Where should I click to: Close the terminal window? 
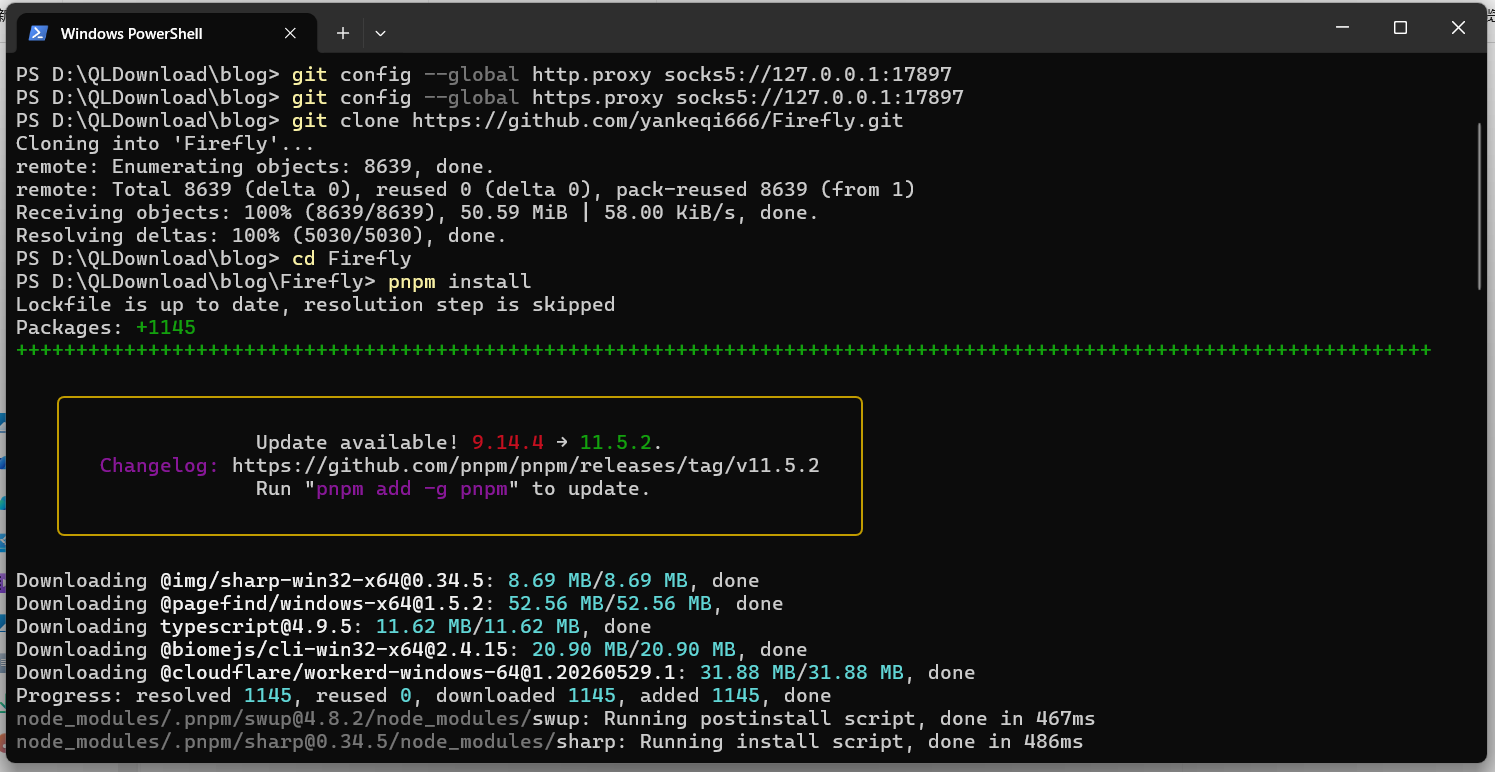click(x=1458, y=28)
